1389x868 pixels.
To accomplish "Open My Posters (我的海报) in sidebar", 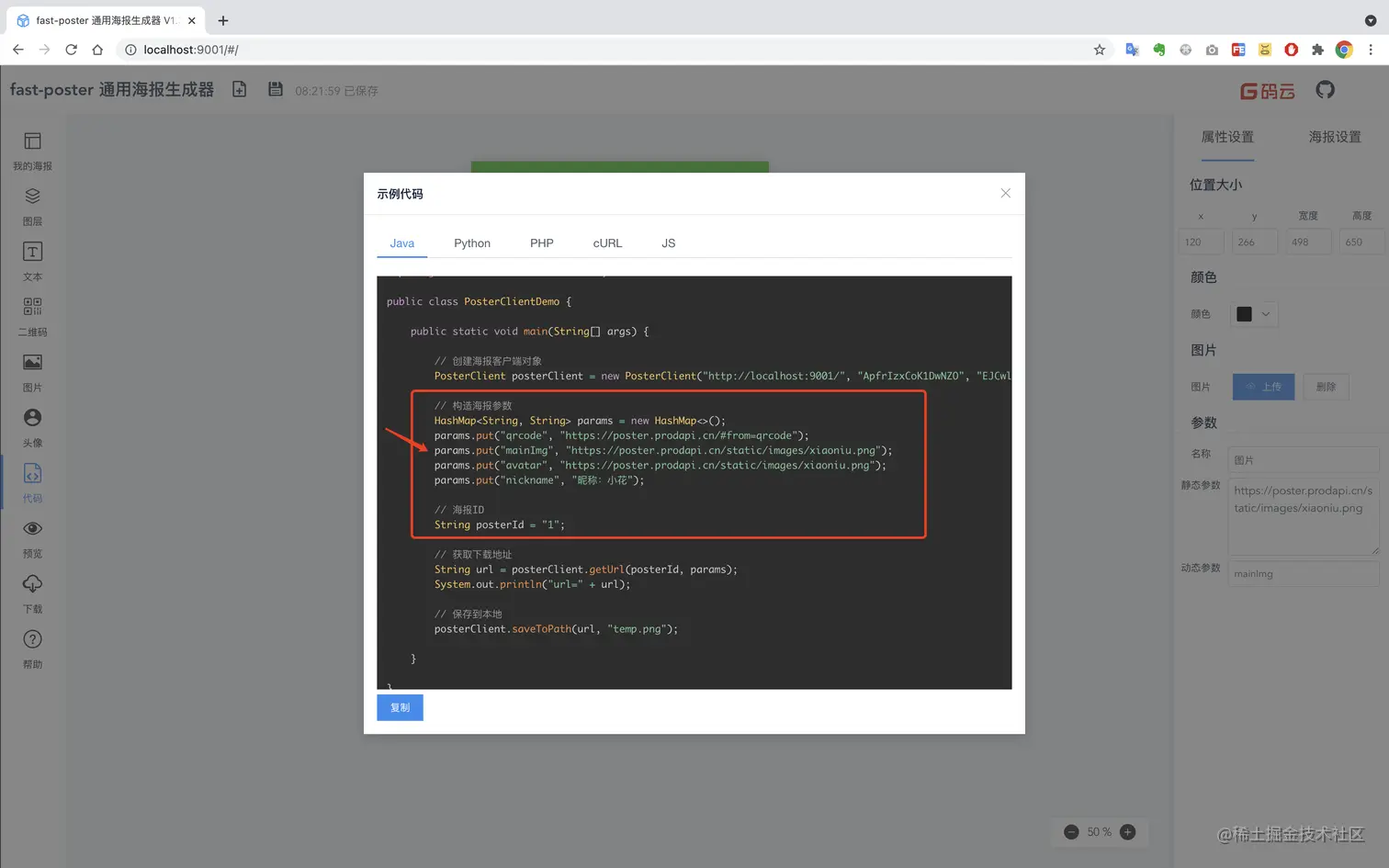I will coord(32,151).
